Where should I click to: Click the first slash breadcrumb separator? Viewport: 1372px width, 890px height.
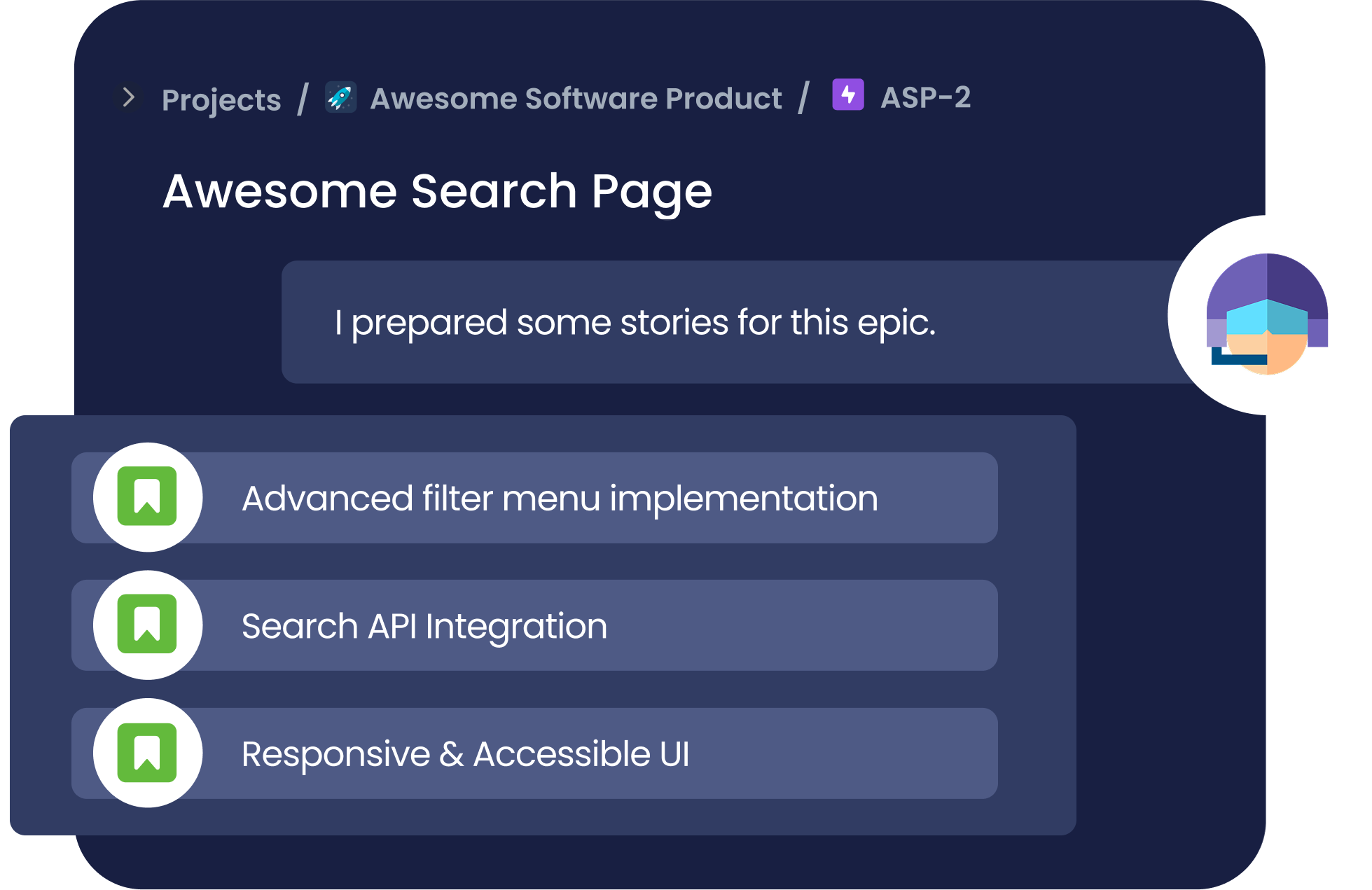(303, 99)
